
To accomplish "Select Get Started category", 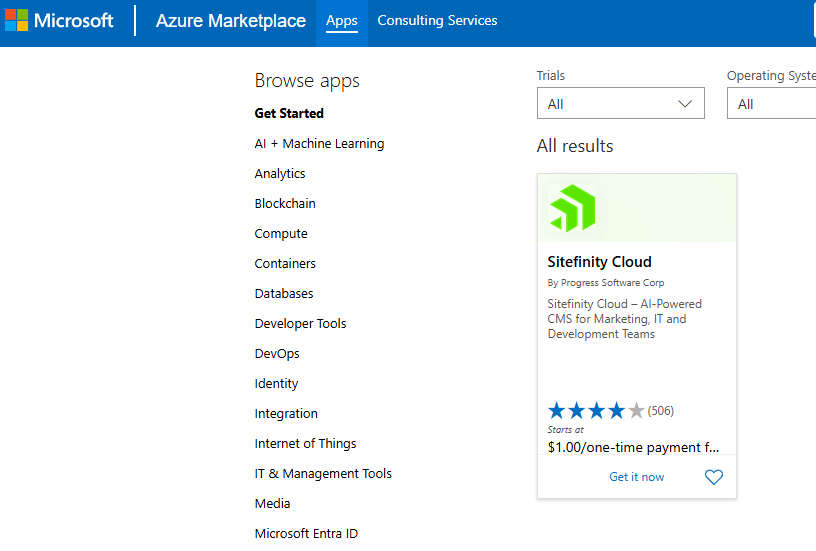I will [x=289, y=113].
